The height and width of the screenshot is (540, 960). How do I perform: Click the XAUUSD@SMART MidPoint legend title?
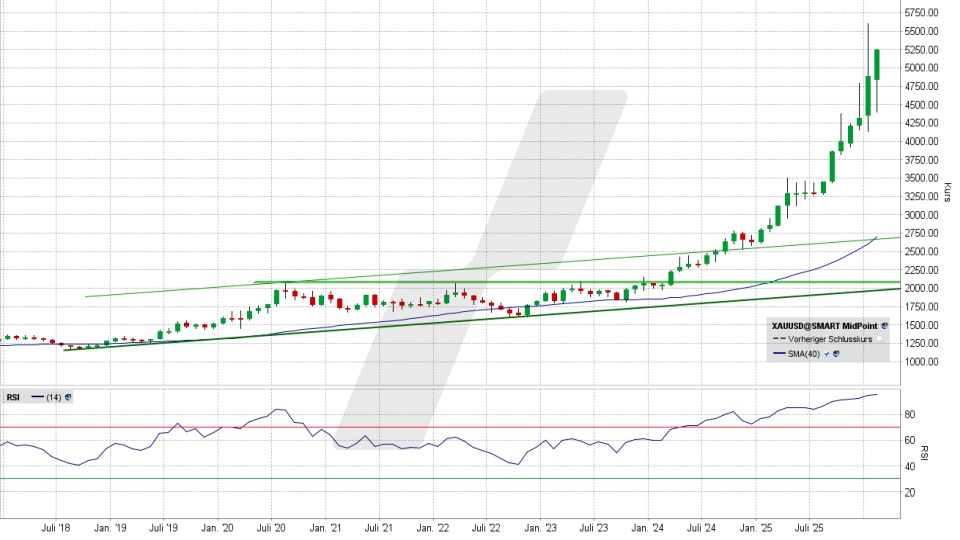(x=825, y=326)
